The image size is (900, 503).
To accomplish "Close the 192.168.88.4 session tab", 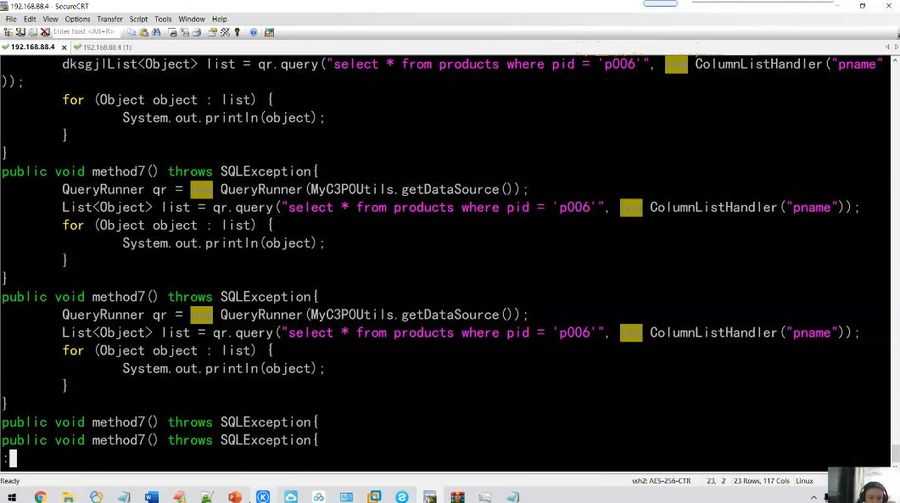I will [x=64, y=47].
